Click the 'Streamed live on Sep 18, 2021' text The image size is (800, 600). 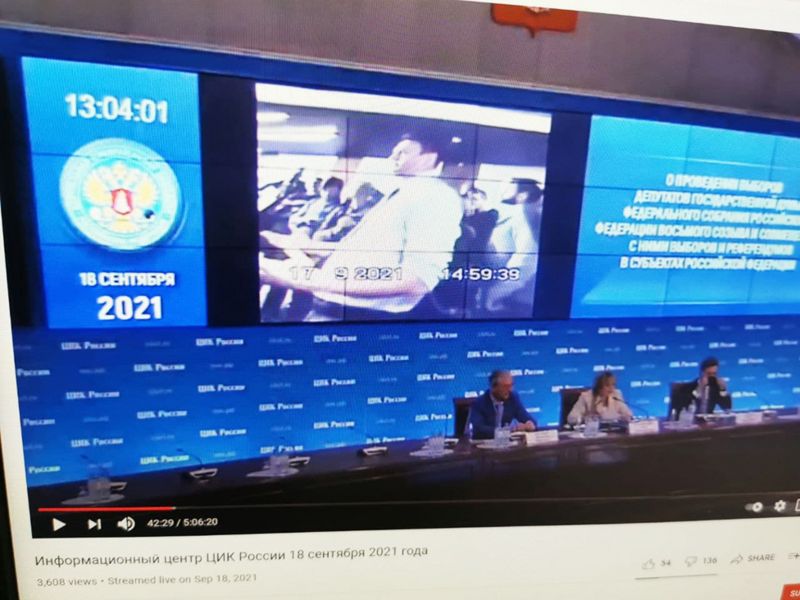tap(182, 580)
